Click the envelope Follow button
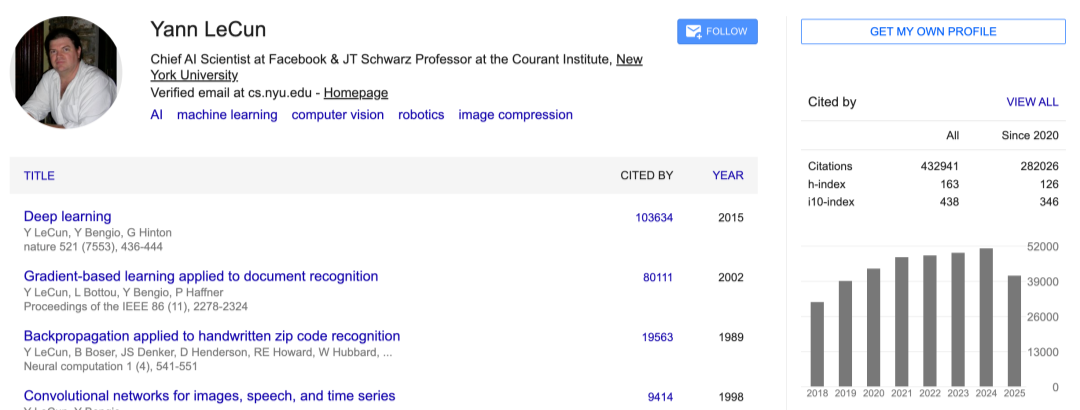The height and width of the screenshot is (410, 1080). (717, 32)
